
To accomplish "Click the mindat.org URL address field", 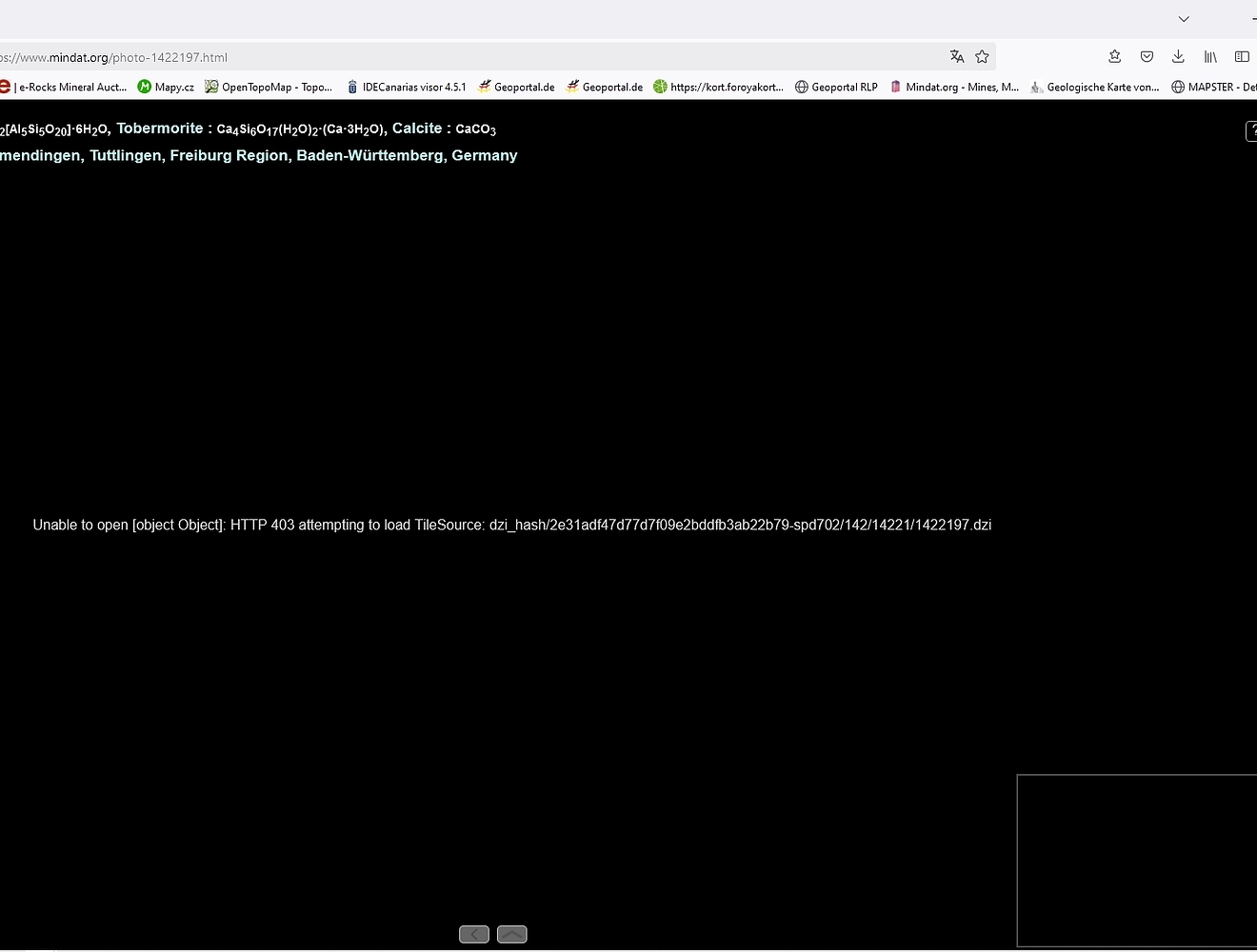I will [476, 57].
